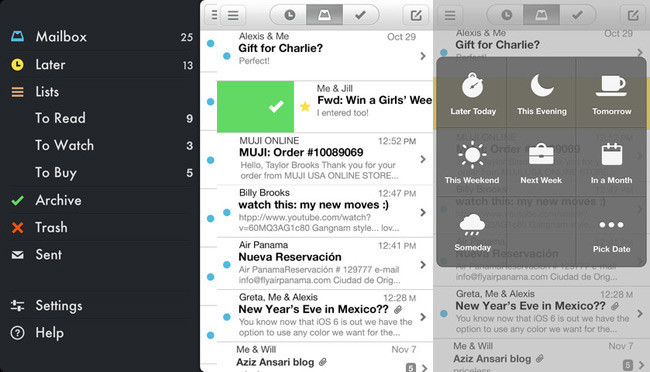Viewport: 650px width, 372px height.
Task: Expand chevron on MUJI ONLINE email row
Action: (x=423, y=159)
